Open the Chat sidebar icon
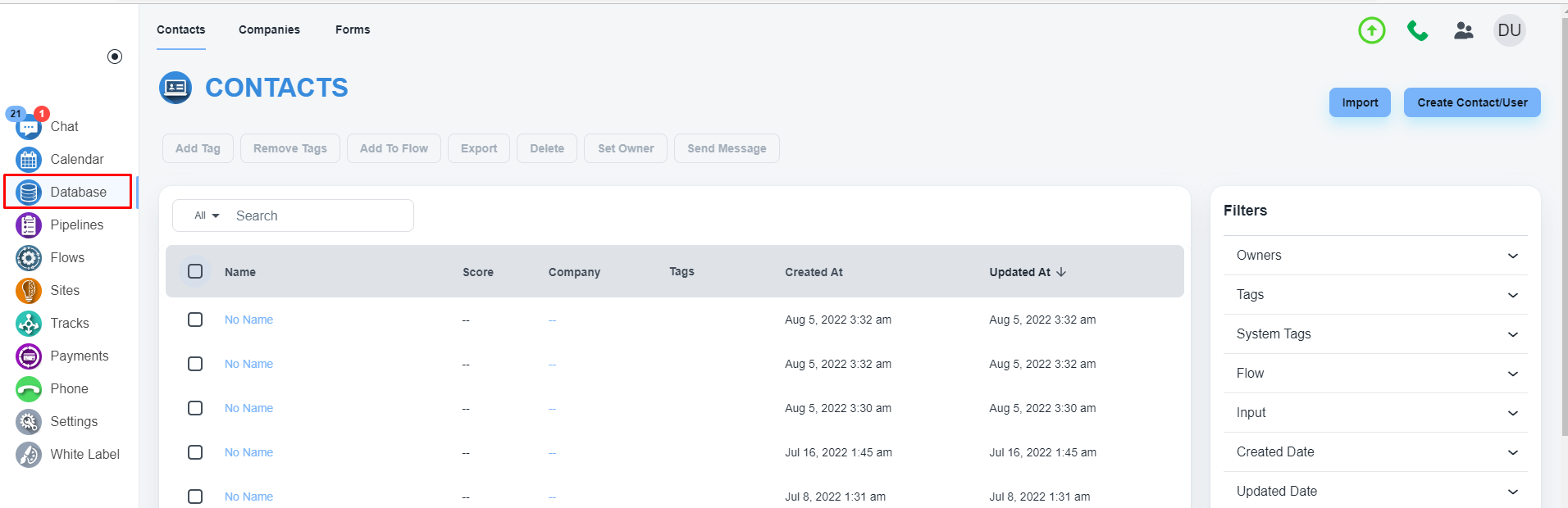Image resolution: width=1568 pixels, height=508 pixels. tap(29, 127)
